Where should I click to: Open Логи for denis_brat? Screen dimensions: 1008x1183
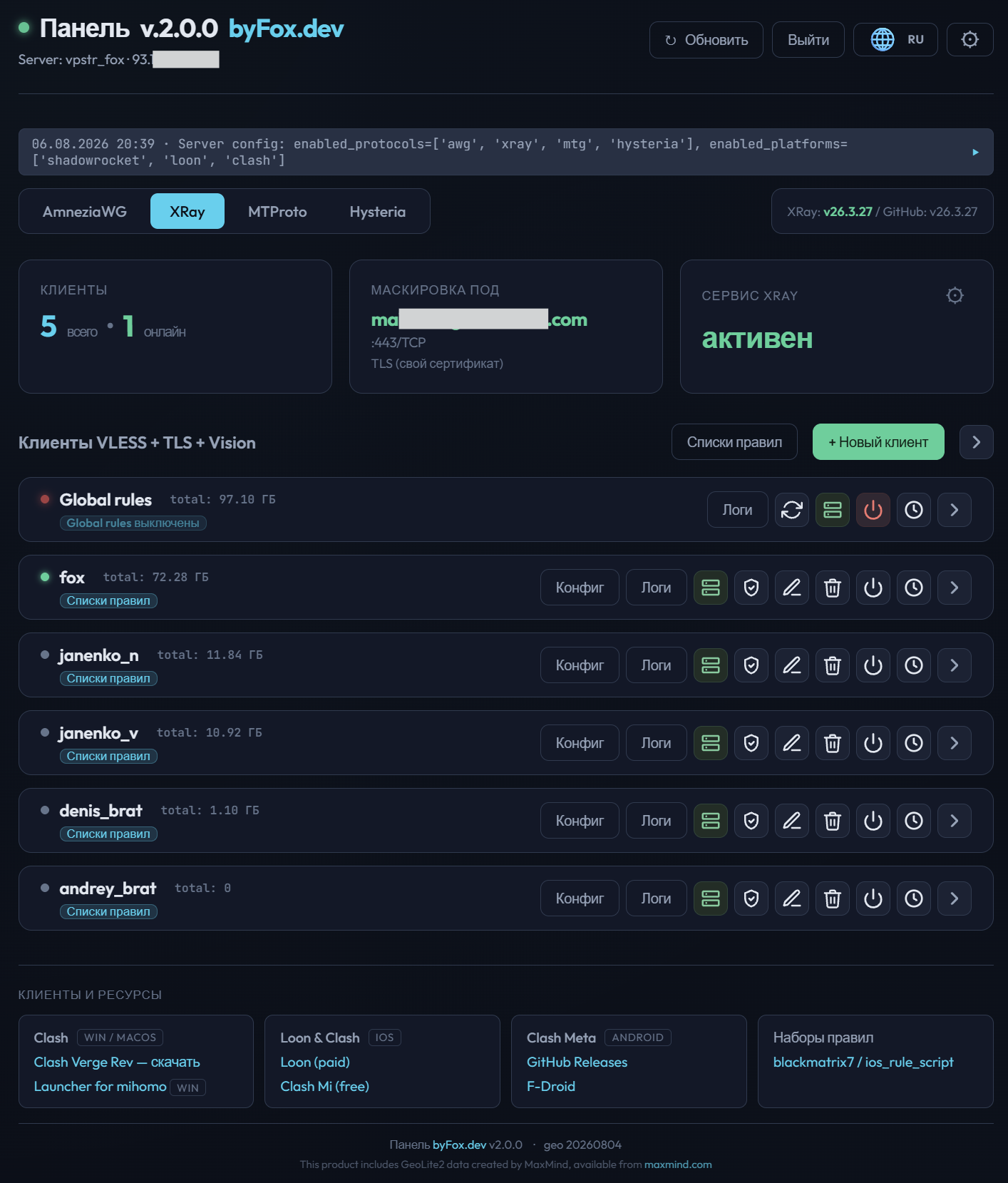pyautogui.click(x=656, y=821)
